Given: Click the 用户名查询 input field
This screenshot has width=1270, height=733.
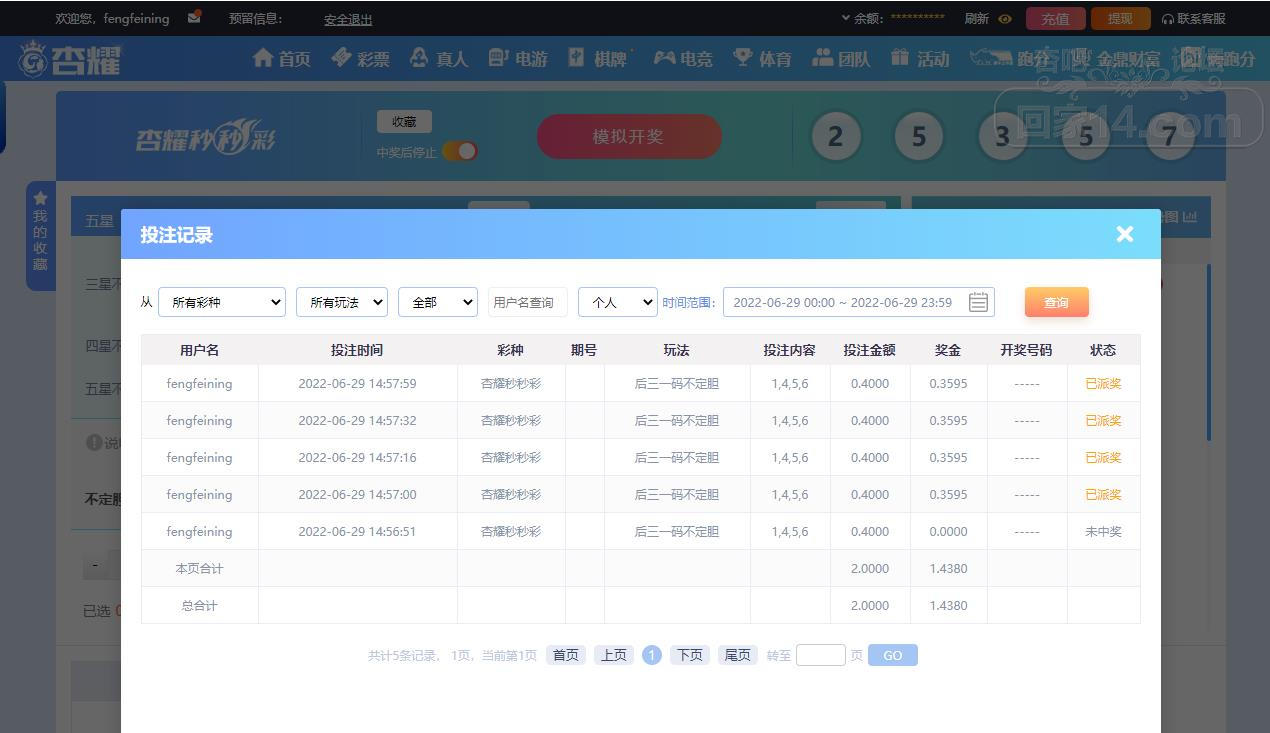Looking at the screenshot, I should click(527, 302).
